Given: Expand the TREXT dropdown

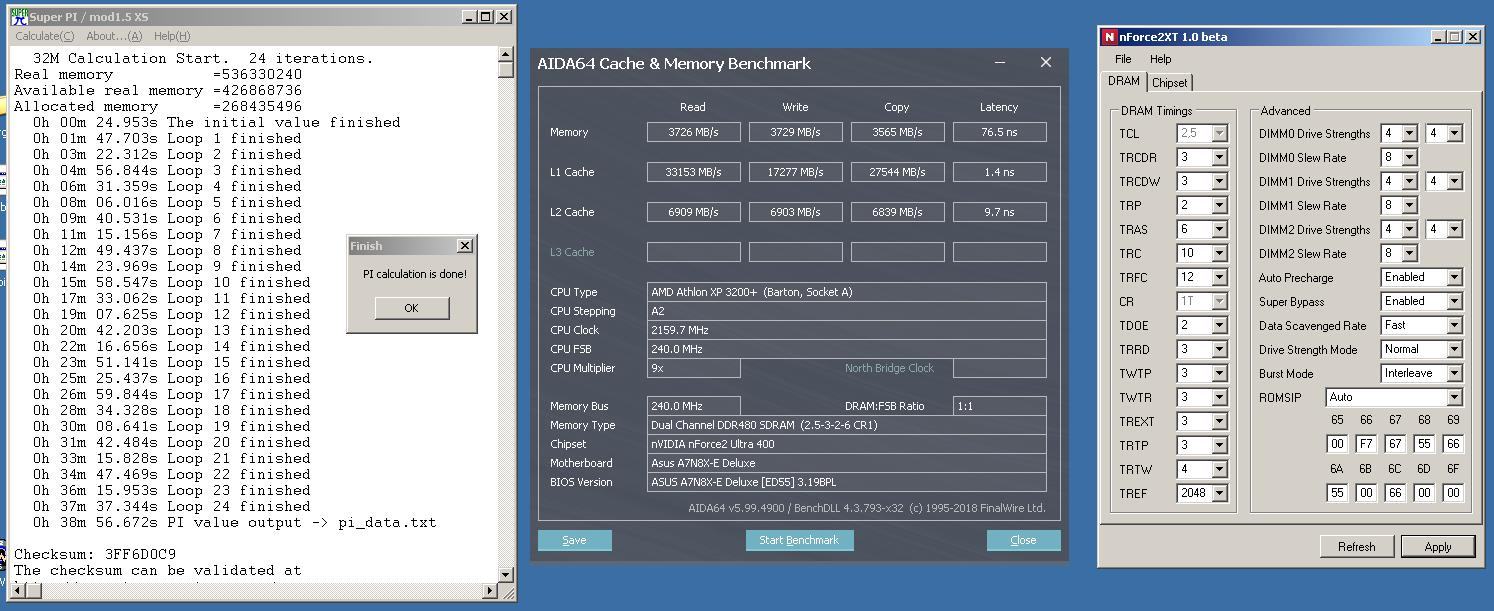Looking at the screenshot, I should (1219, 421).
